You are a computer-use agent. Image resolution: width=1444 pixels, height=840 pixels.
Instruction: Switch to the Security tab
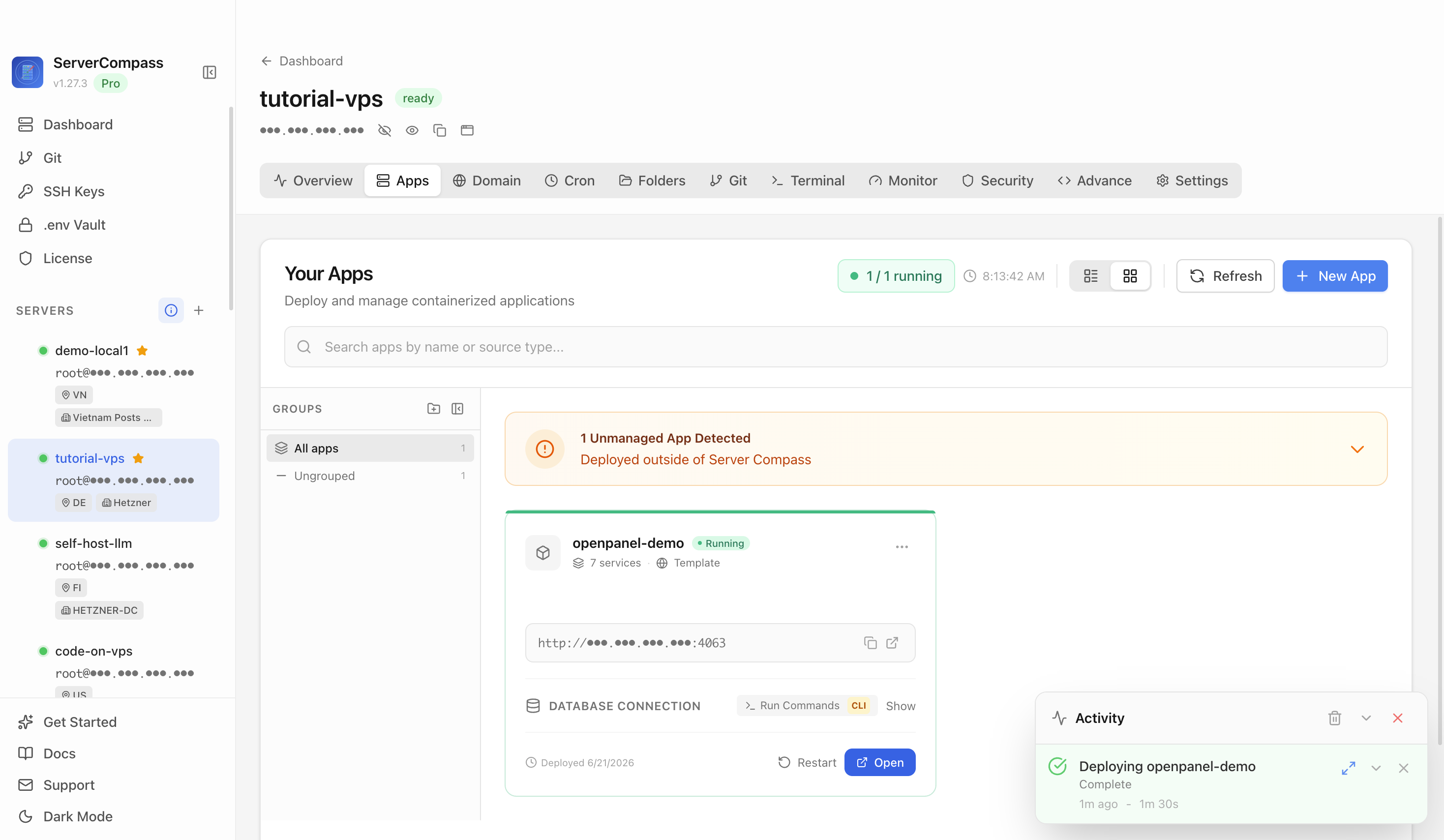tap(997, 180)
